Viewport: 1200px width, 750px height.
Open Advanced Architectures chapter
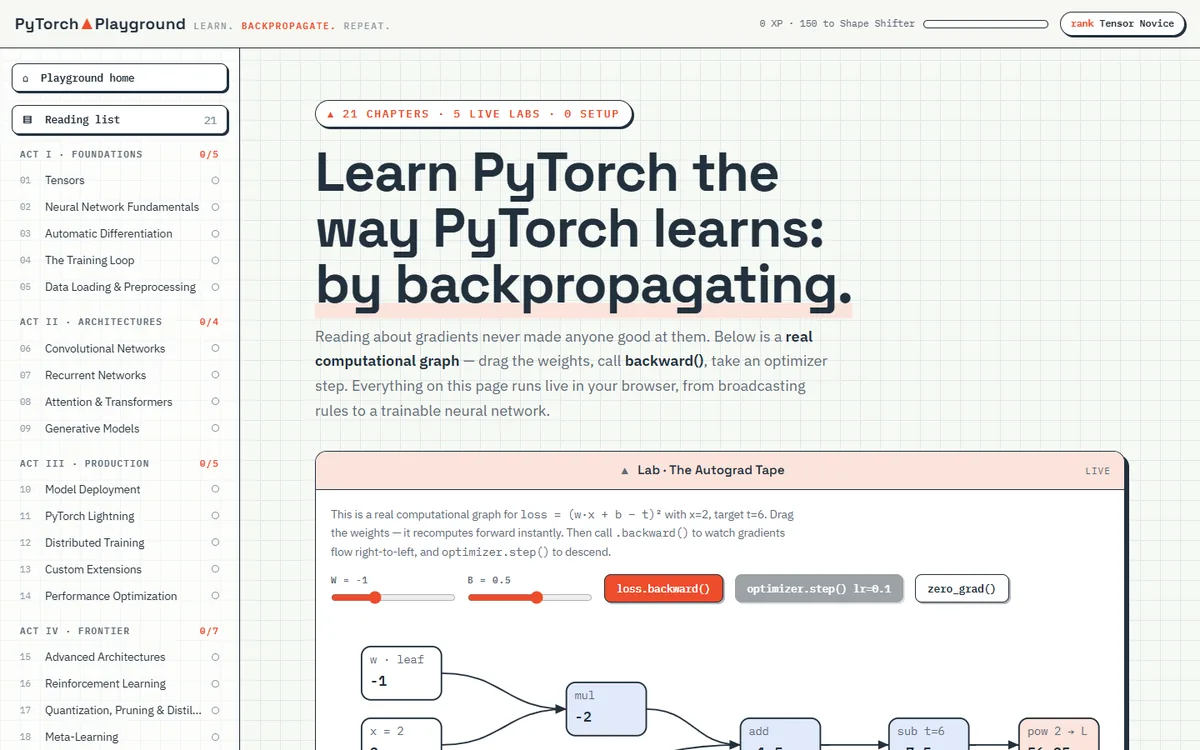pyautogui.click(x=119, y=657)
